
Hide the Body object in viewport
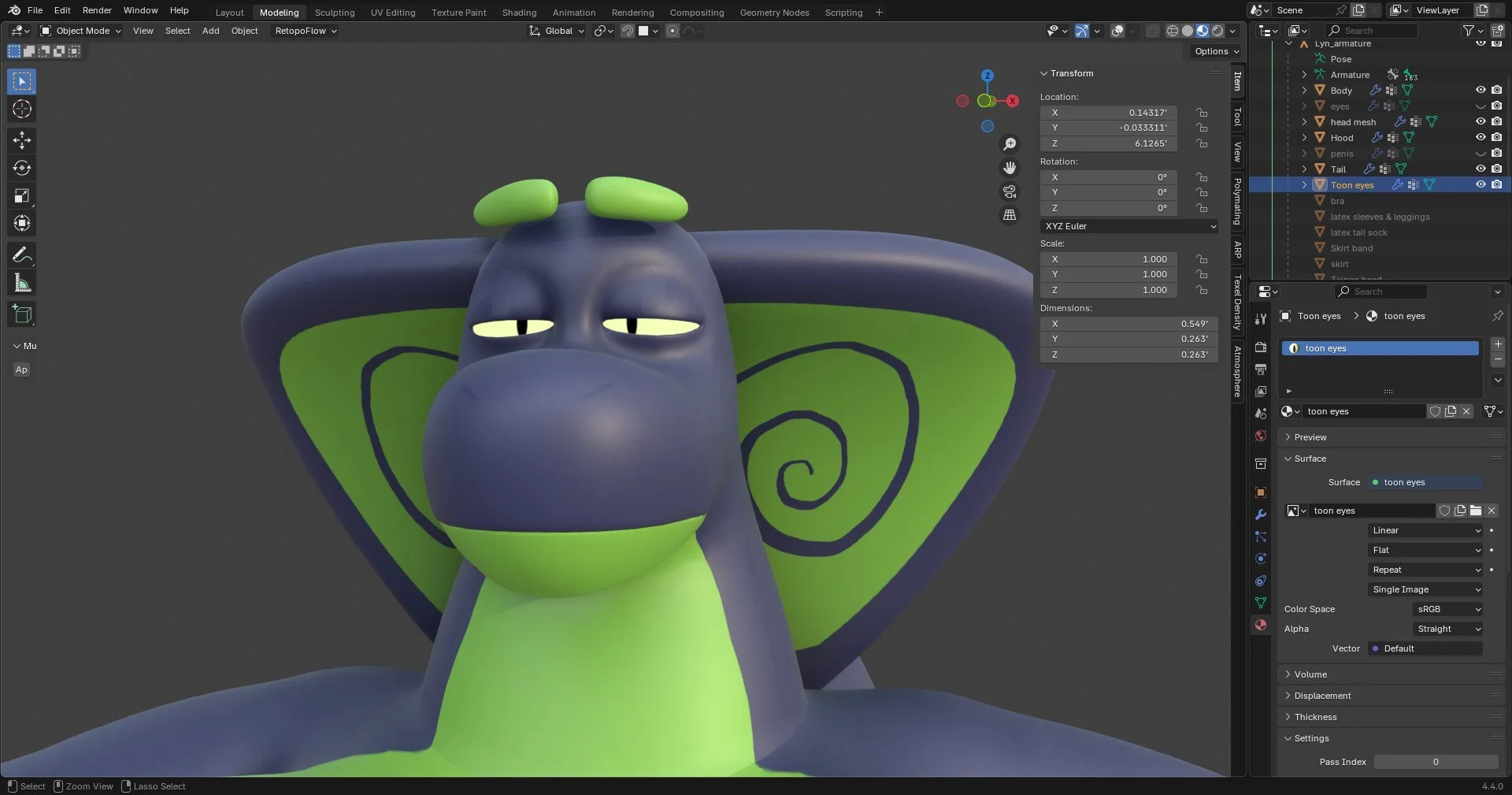(x=1480, y=91)
